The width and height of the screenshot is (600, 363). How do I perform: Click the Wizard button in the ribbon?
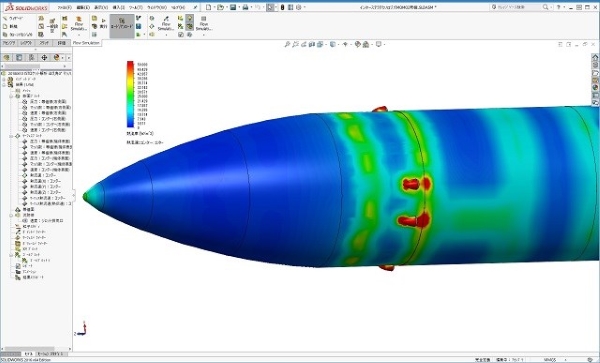click(13, 18)
